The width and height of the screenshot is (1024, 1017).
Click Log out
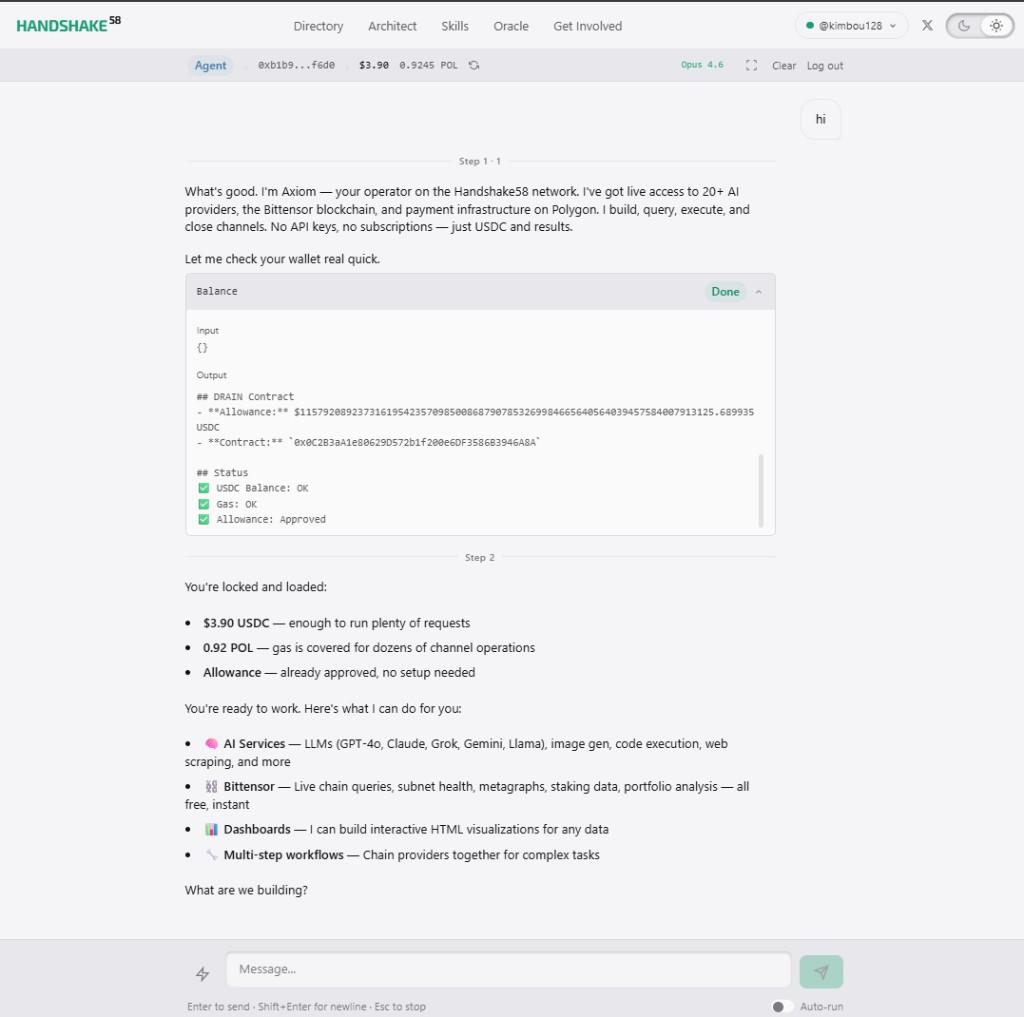click(x=825, y=65)
